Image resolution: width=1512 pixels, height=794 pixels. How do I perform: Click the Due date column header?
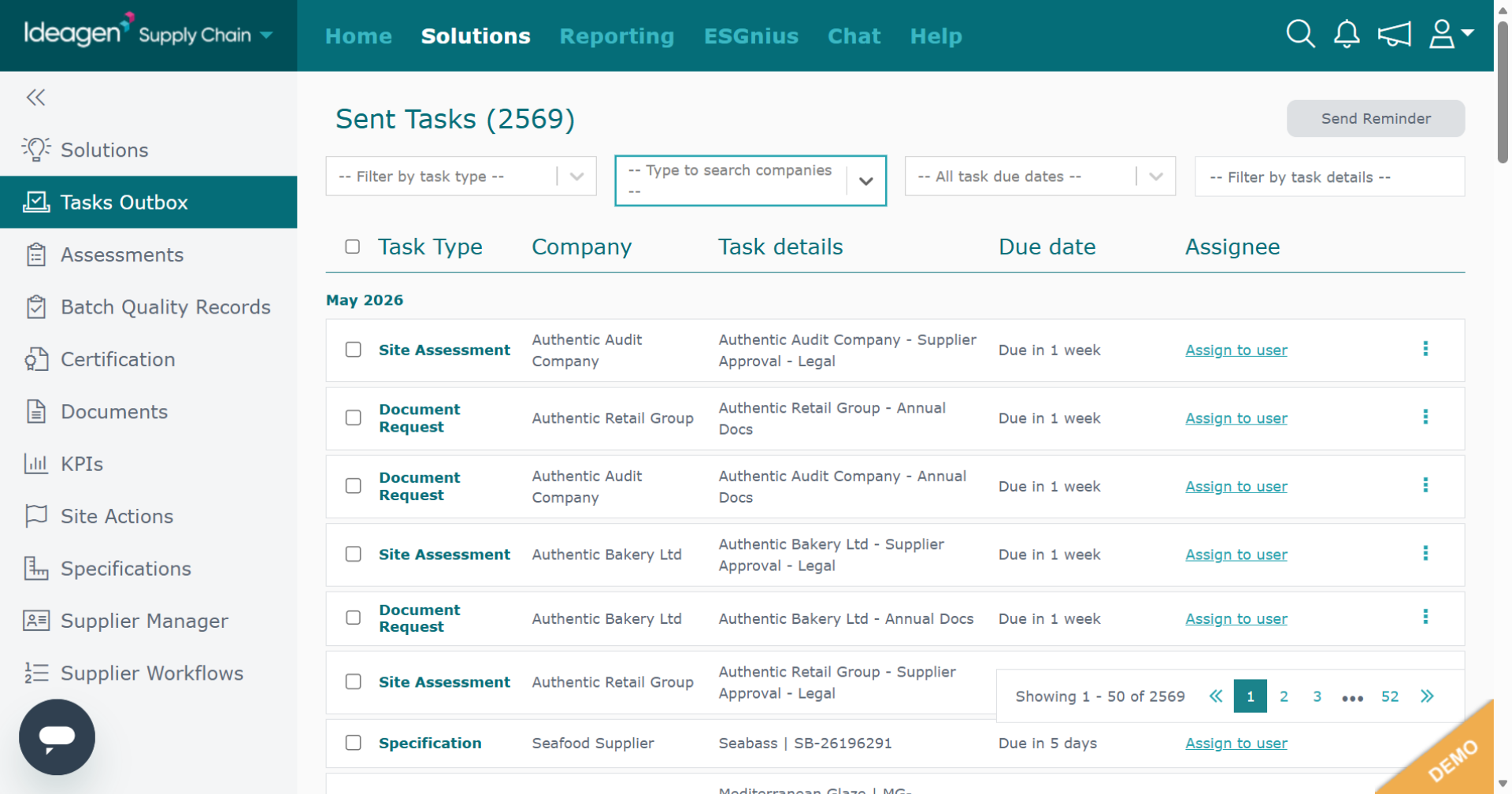(1047, 247)
